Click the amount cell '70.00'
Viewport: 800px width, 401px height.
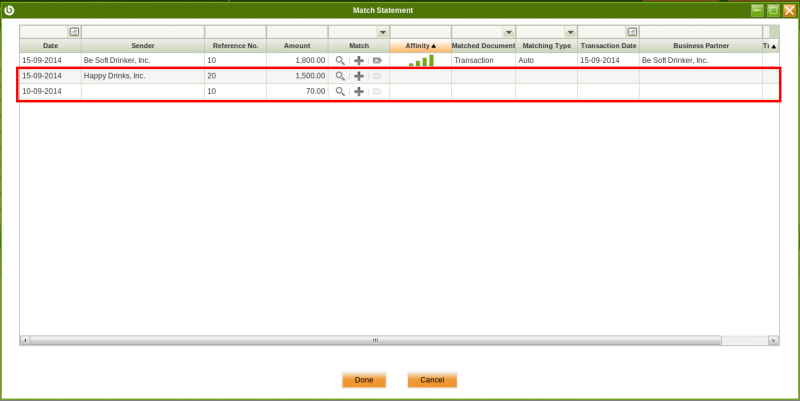[297, 91]
